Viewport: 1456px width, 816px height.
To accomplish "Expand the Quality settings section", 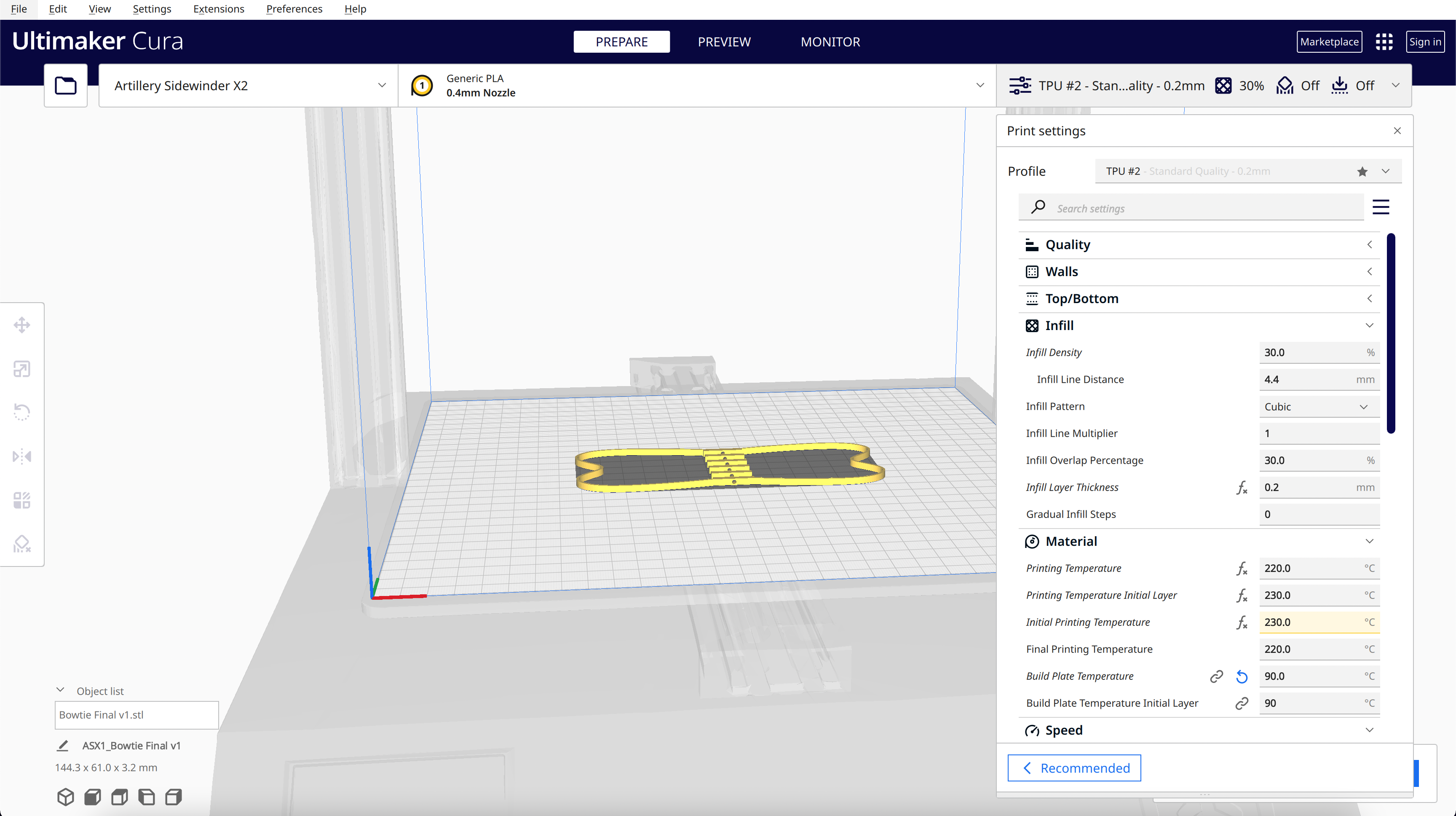I will pos(1199,245).
